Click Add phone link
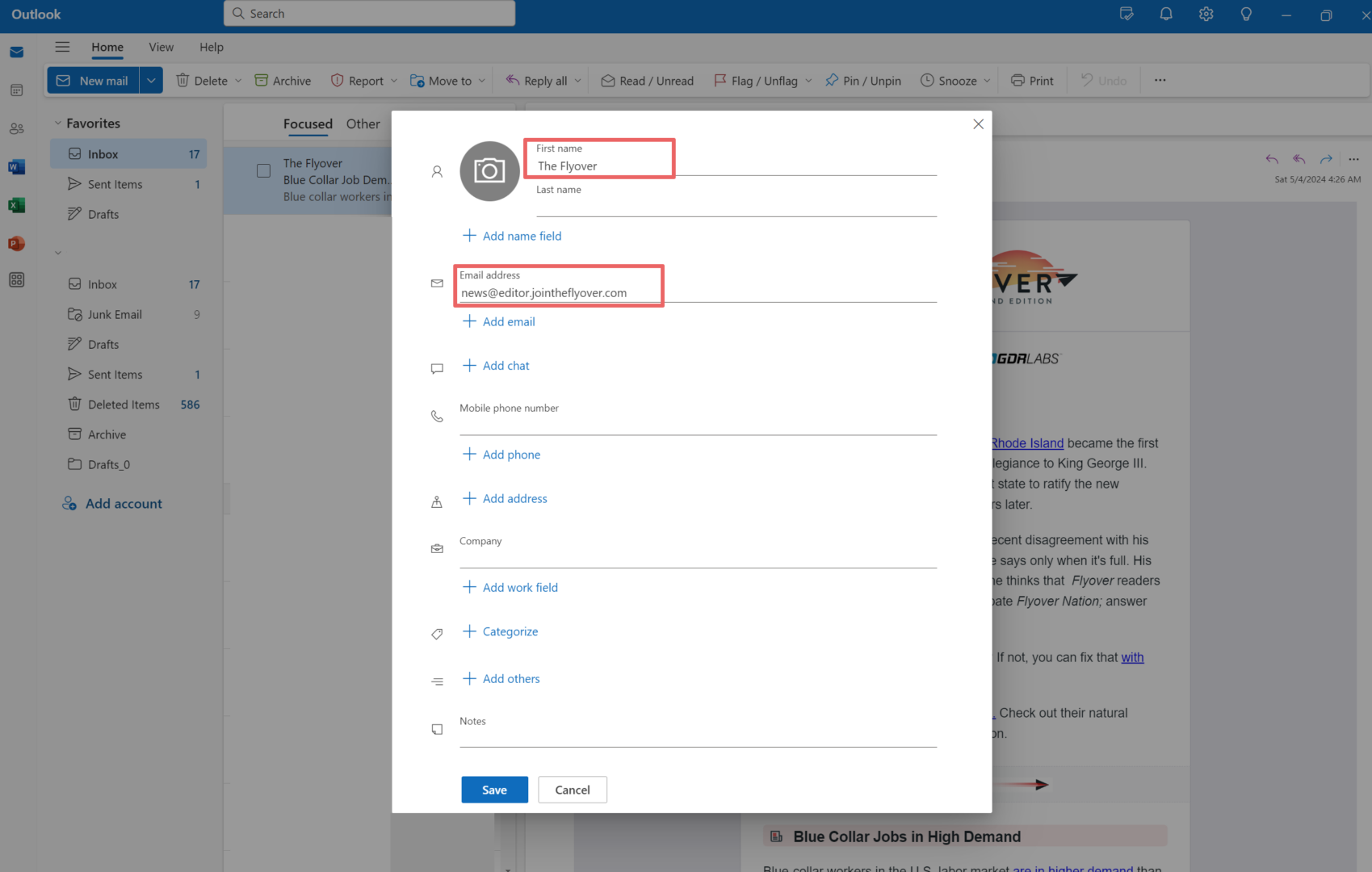 (x=501, y=455)
